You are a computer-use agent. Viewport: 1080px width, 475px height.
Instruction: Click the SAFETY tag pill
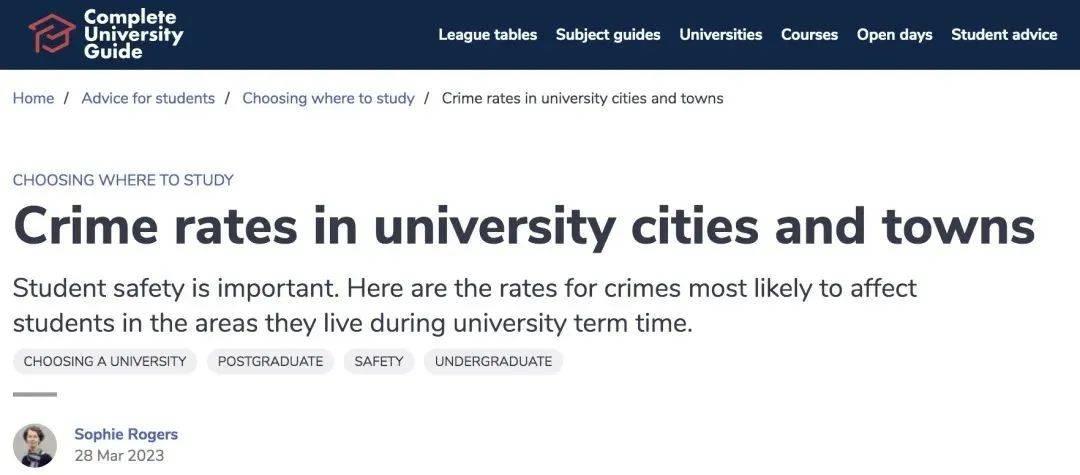[x=379, y=361]
